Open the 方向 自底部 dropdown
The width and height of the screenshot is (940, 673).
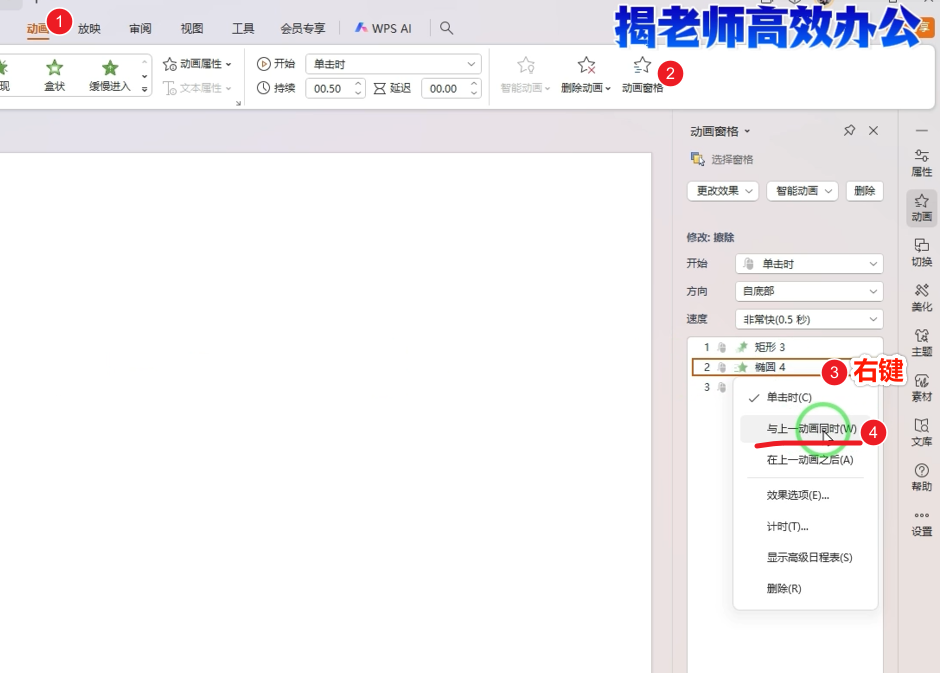[808, 291]
